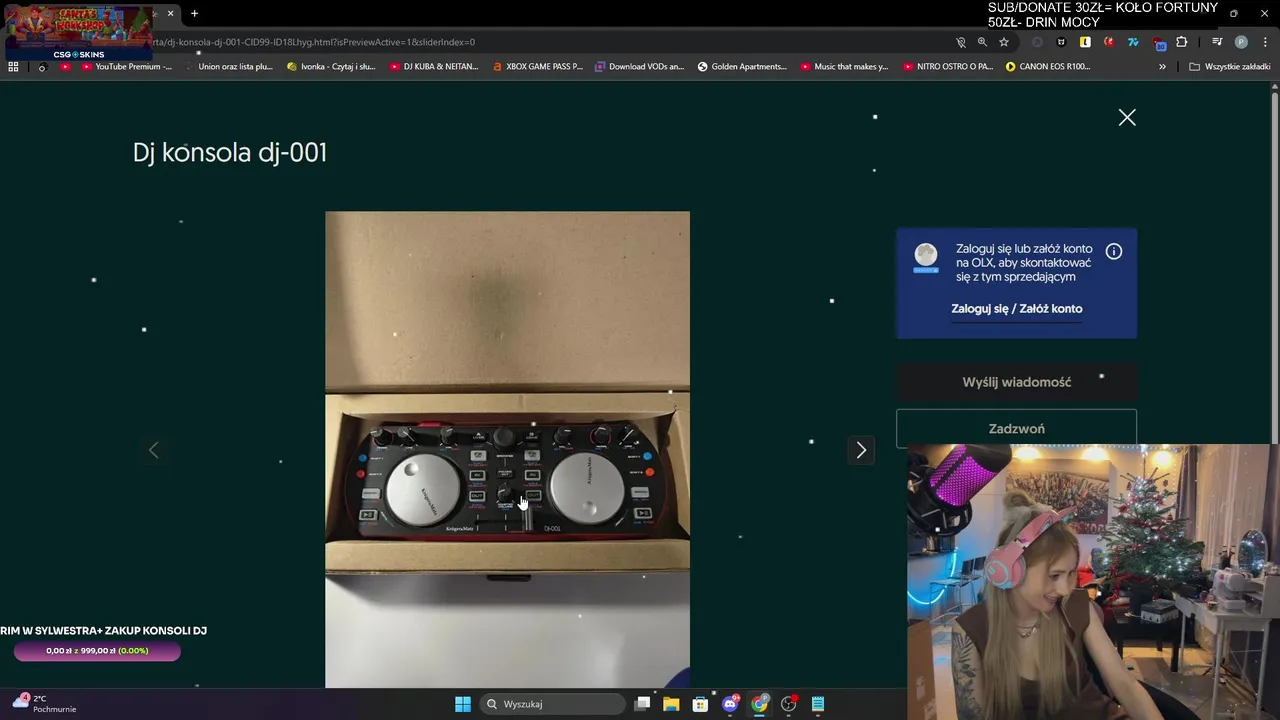Open OBS Studio from the taskbar
1280x720 pixels.
[789, 704]
